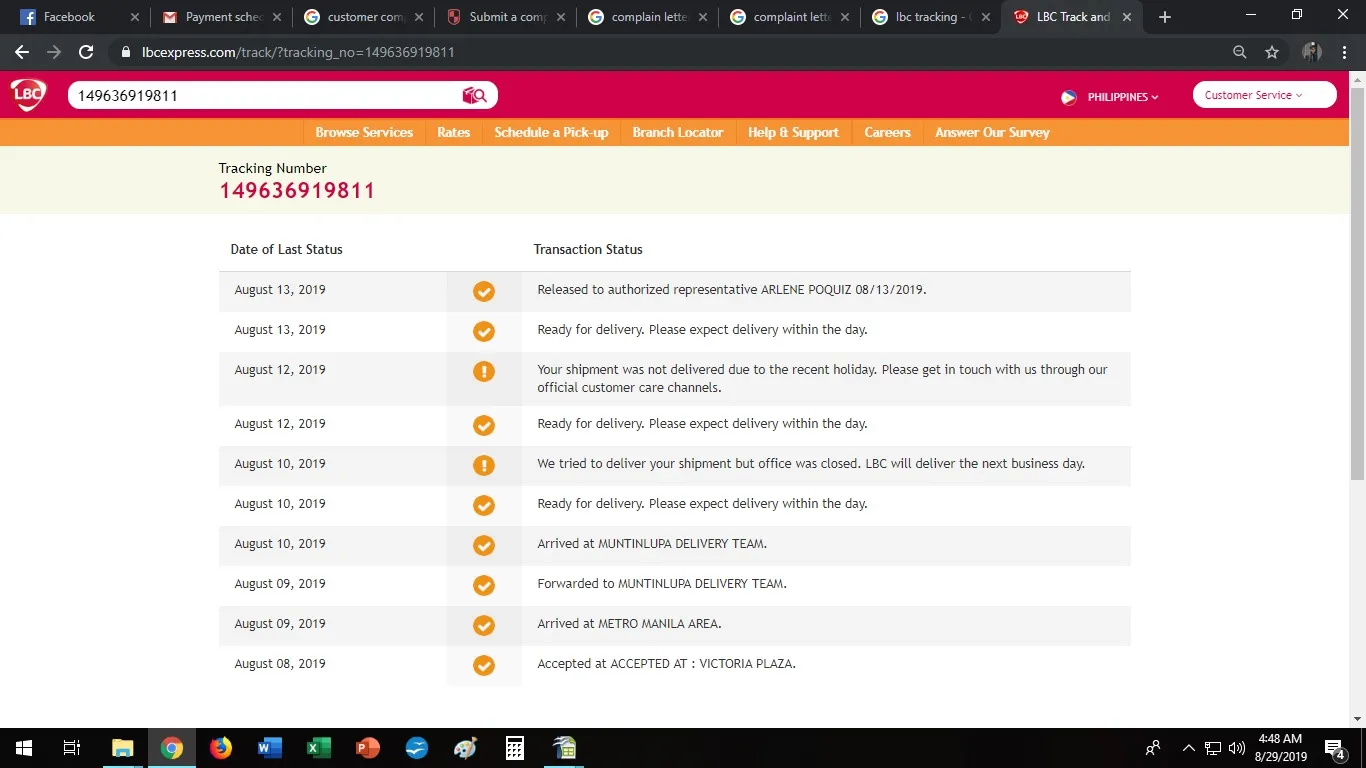Open the Customer Service dropdown
The height and width of the screenshot is (768, 1366).
click(1264, 95)
